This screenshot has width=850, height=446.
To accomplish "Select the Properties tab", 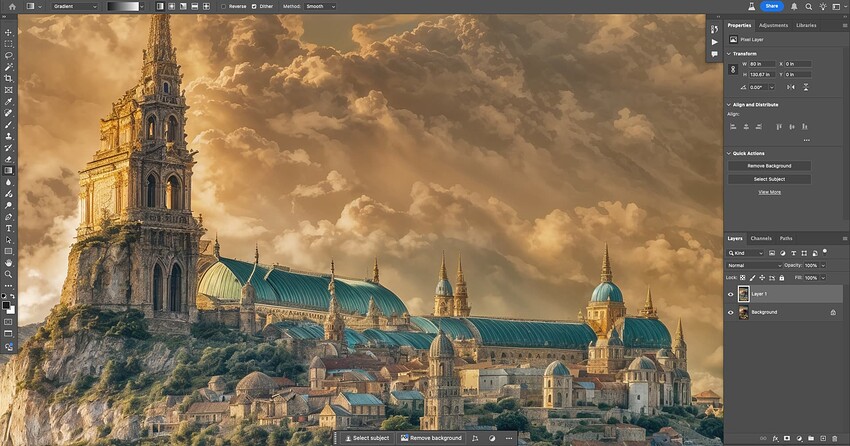I will 739,25.
